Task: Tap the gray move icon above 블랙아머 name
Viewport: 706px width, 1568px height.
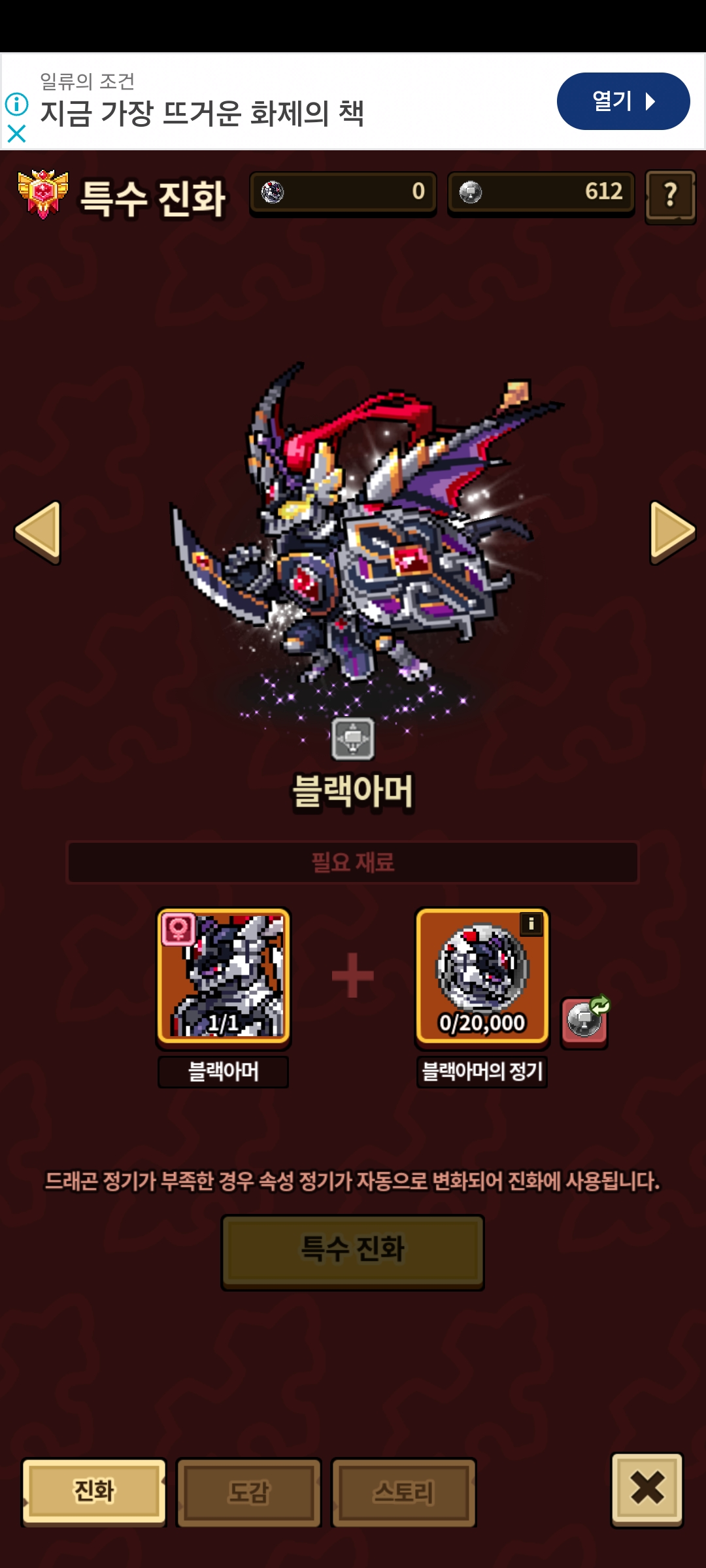Action: [x=353, y=739]
